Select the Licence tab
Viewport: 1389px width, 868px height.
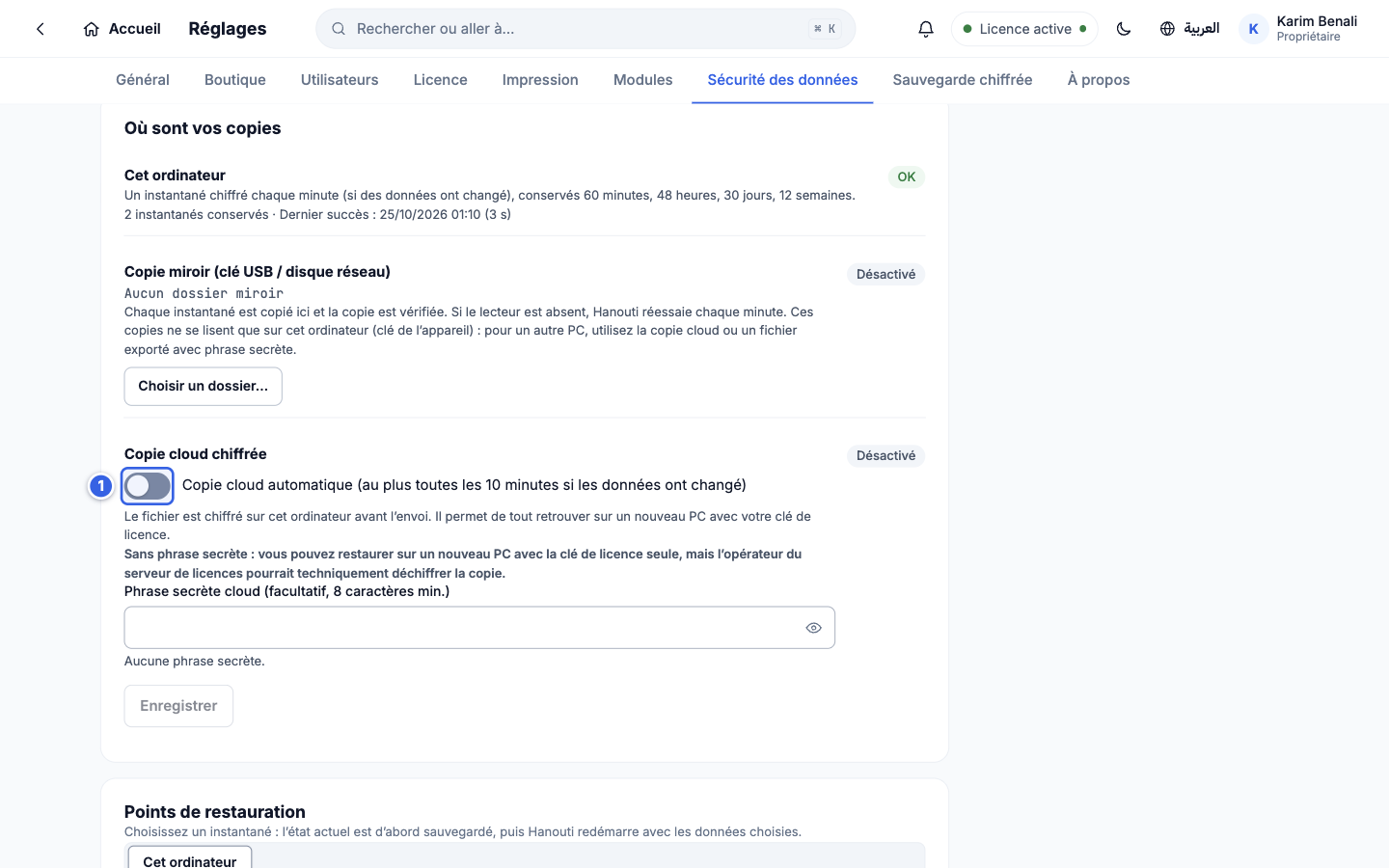[x=441, y=80]
